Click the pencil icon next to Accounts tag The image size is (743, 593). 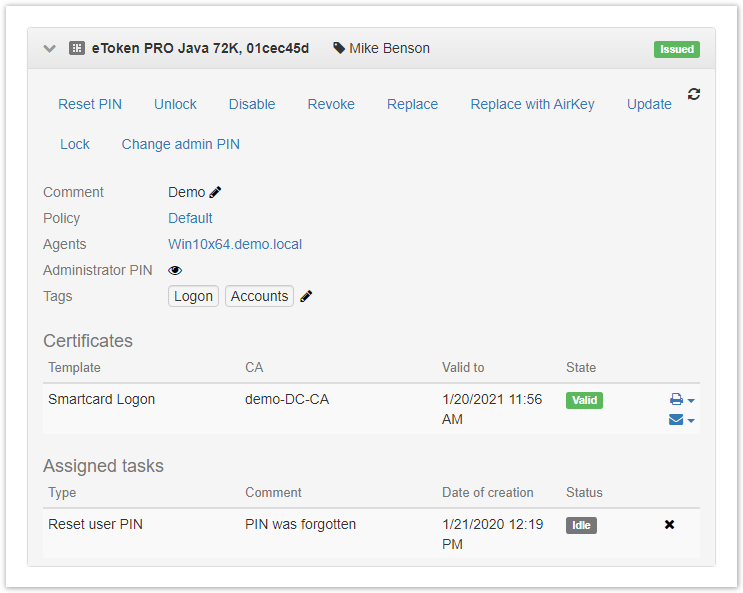coord(306,296)
